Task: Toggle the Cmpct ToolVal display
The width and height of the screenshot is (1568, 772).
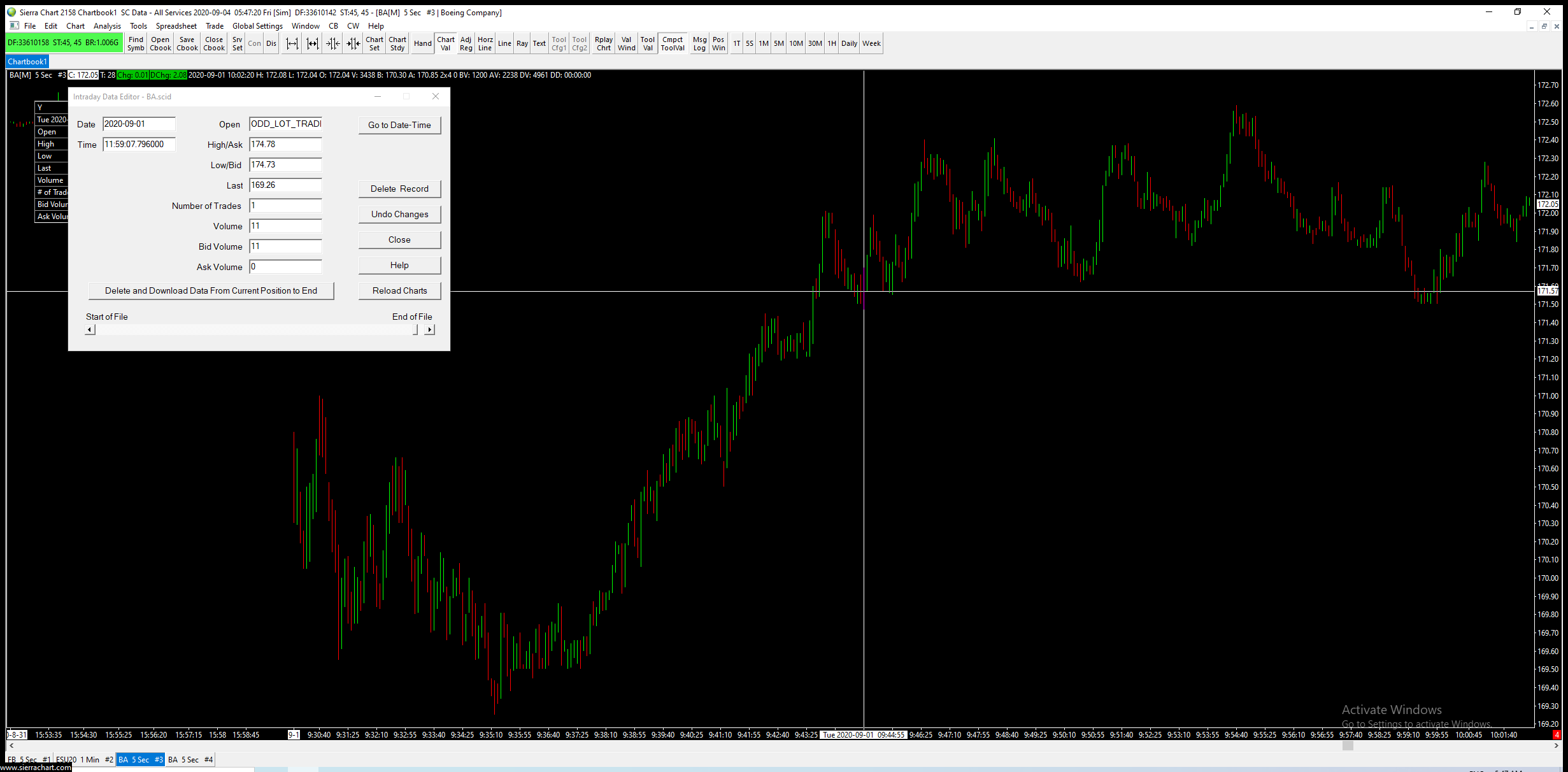Action: (673, 43)
